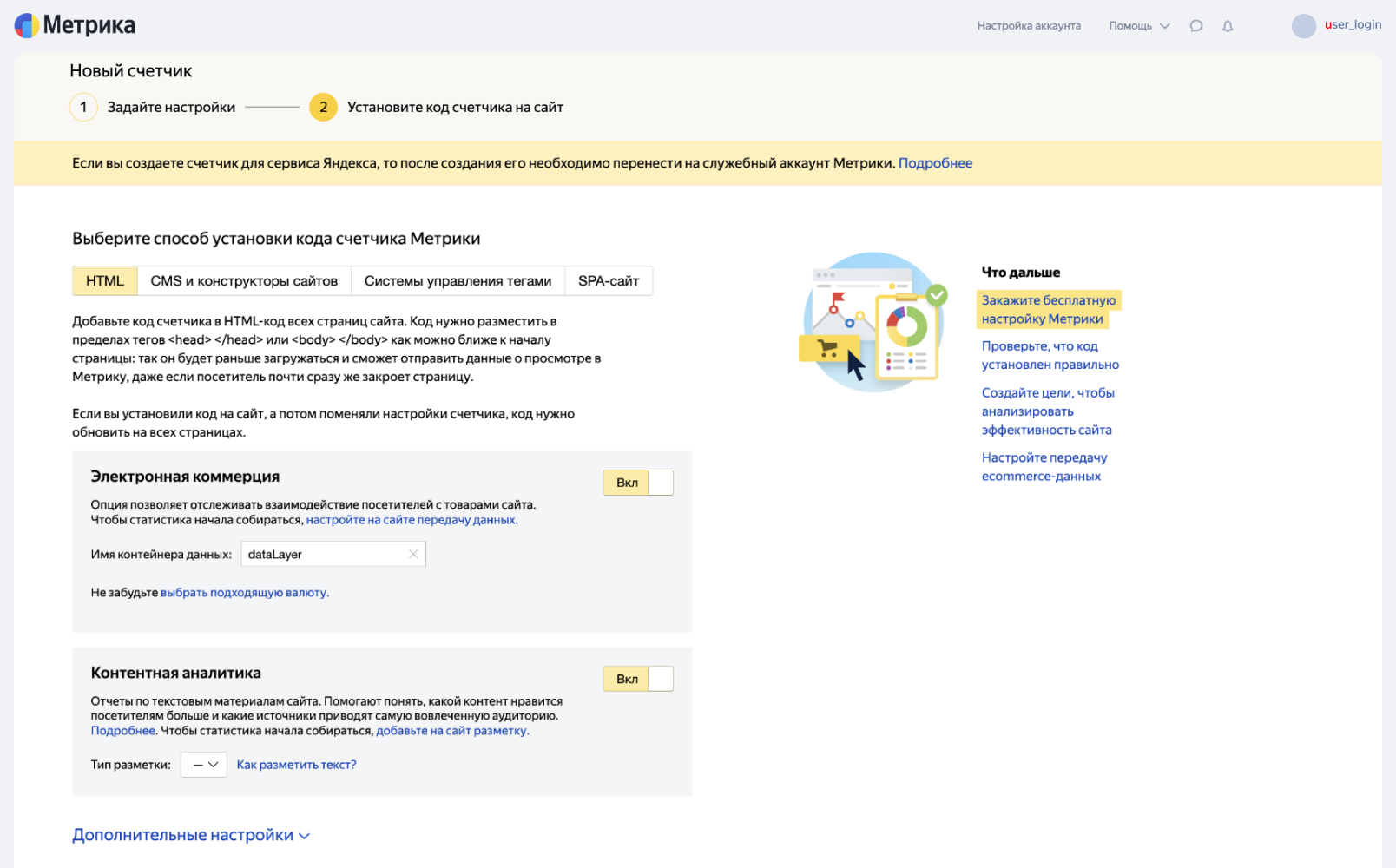Open Настройте передачу ecommerce-данных link

[1044, 467]
